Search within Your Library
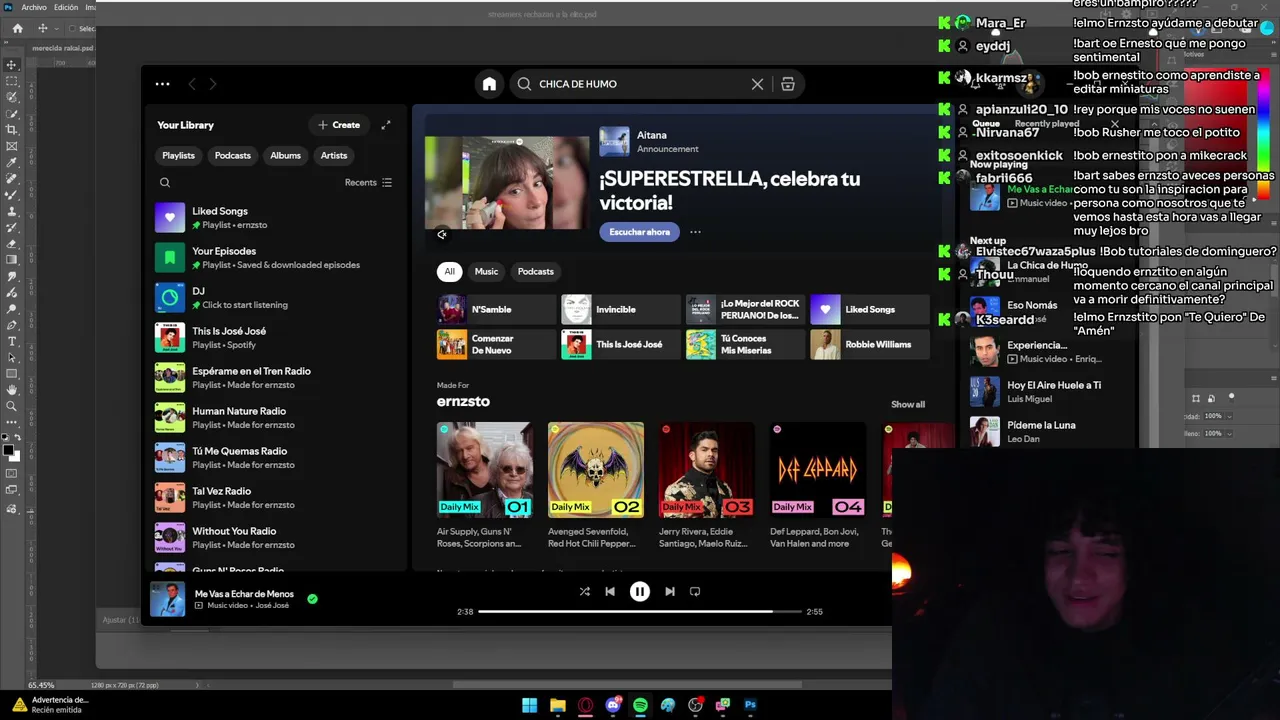This screenshot has height=720, width=1280. [x=165, y=183]
